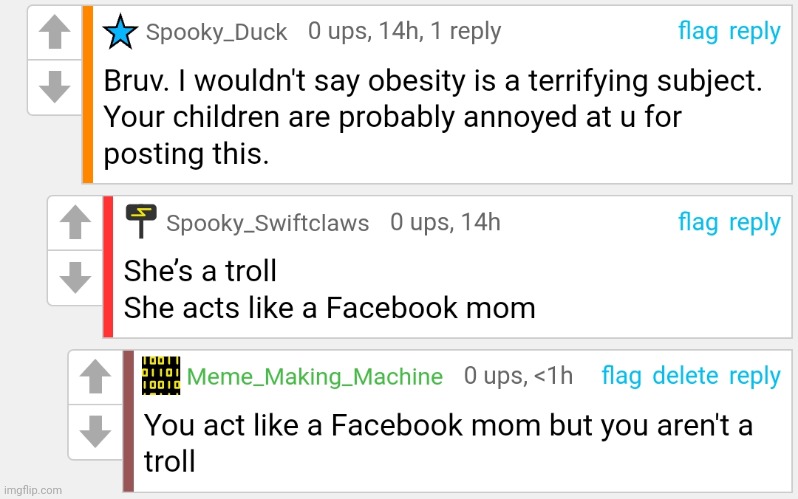
Task: Delete Meme_Making_Machine's comment
Action: 685,376
